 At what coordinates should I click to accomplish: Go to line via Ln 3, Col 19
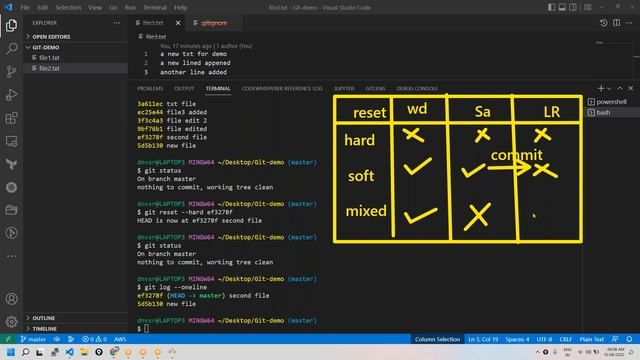tap(482, 339)
